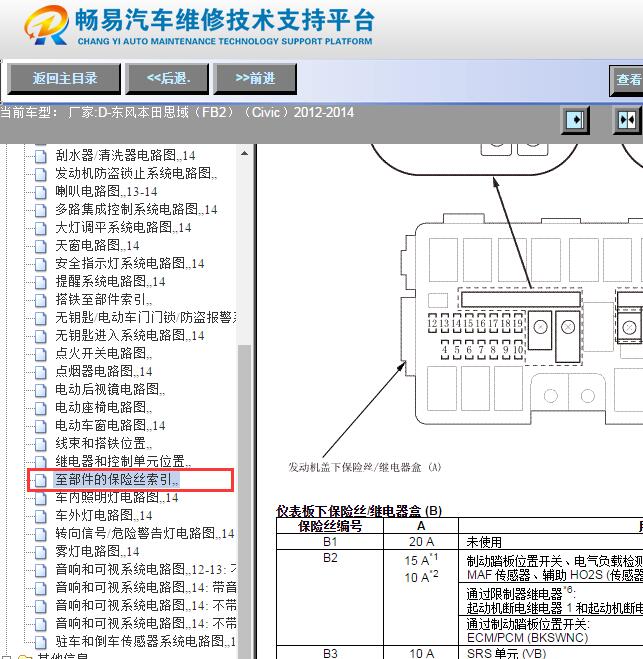Select 大灯调平系统电路图 entry
Screen dimensions: 643x659
coord(123,227)
